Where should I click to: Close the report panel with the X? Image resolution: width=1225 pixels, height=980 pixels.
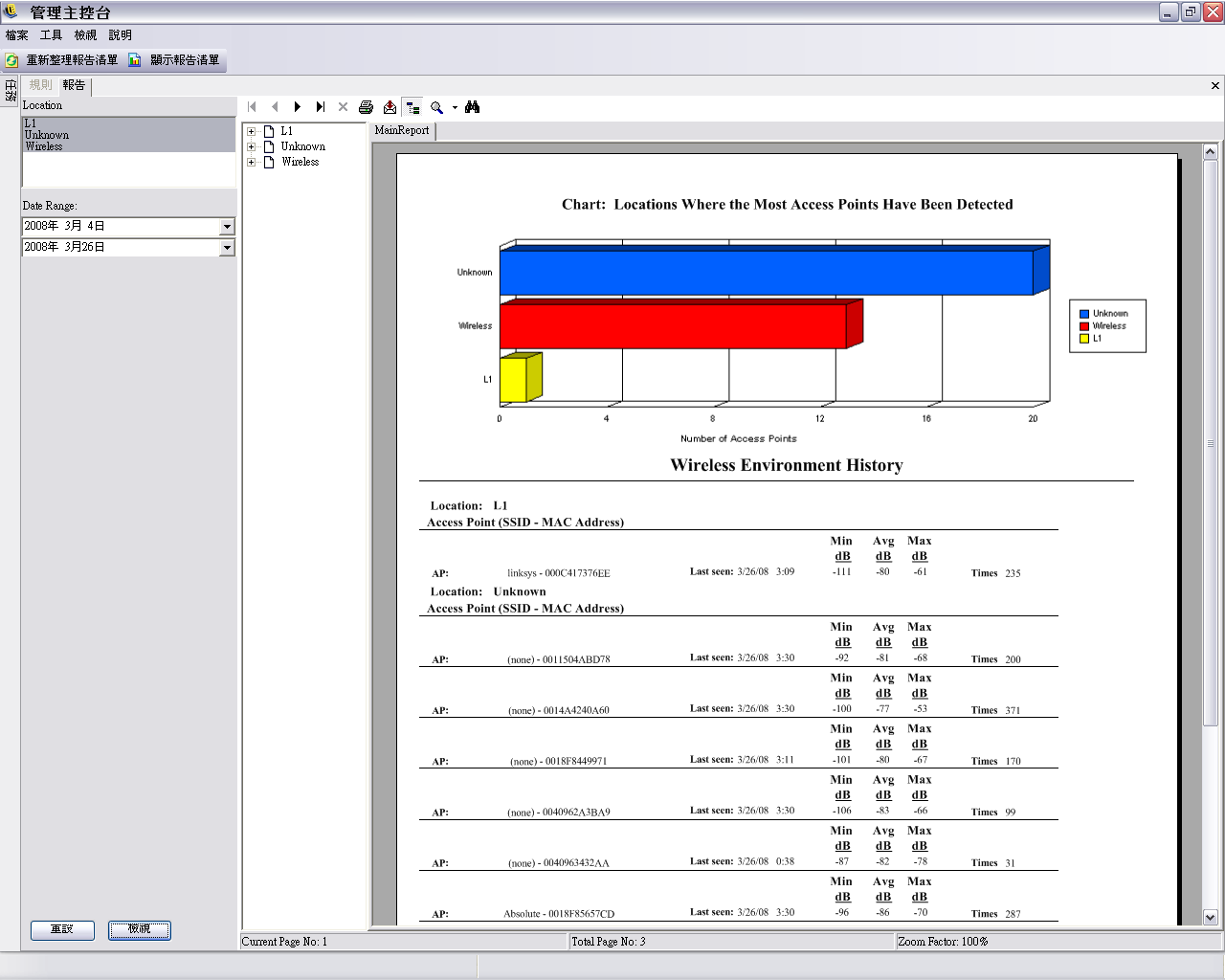[x=1214, y=85]
